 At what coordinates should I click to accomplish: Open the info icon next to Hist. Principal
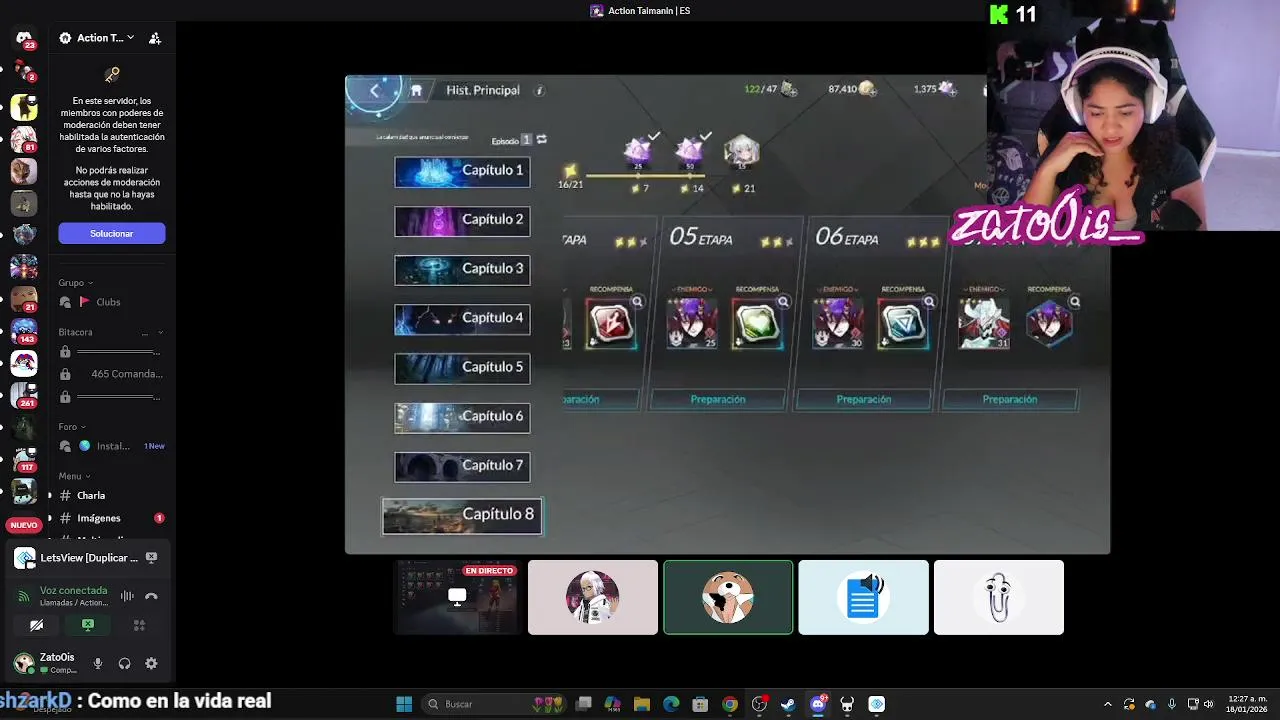point(539,90)
